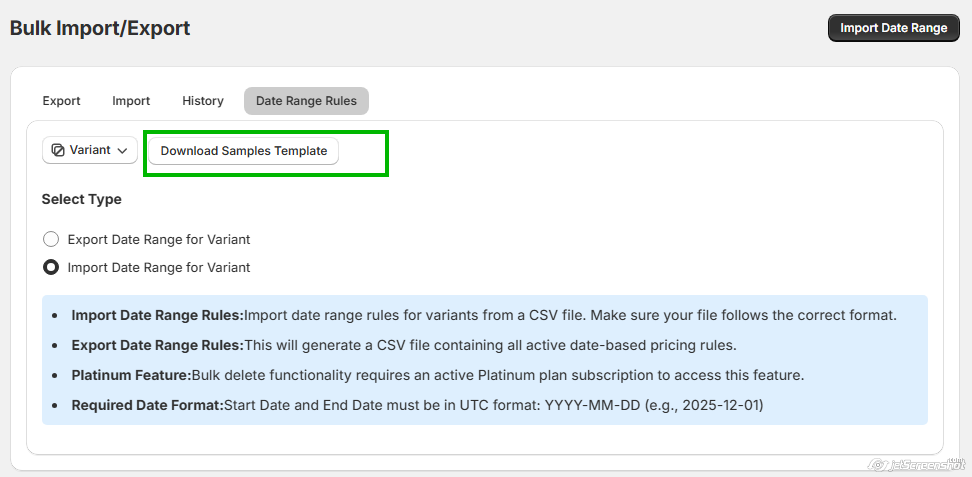The width and height of the screenshot is (972, 477).
Task: Click the Bulk Import/Export page heading
Action: [x=100, y=28]
